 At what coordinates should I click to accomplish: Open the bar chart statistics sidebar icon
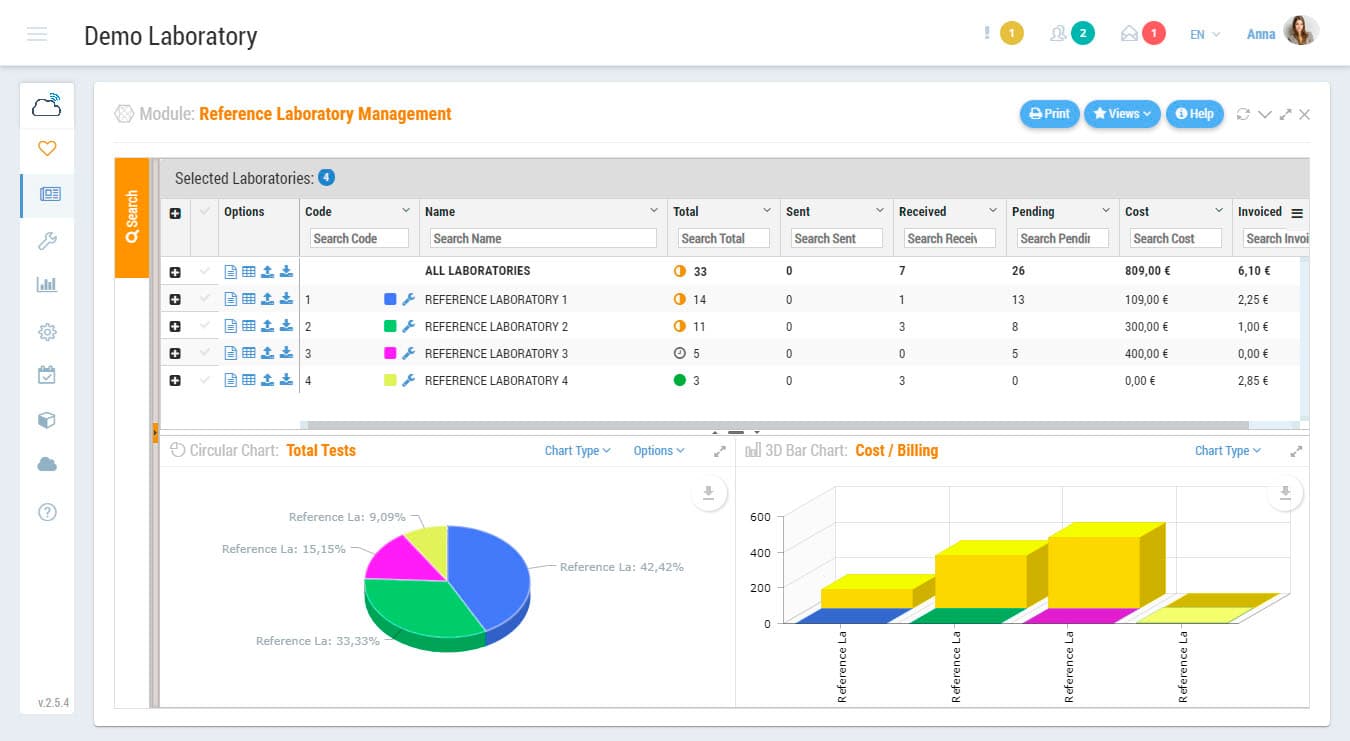(47, 285)
